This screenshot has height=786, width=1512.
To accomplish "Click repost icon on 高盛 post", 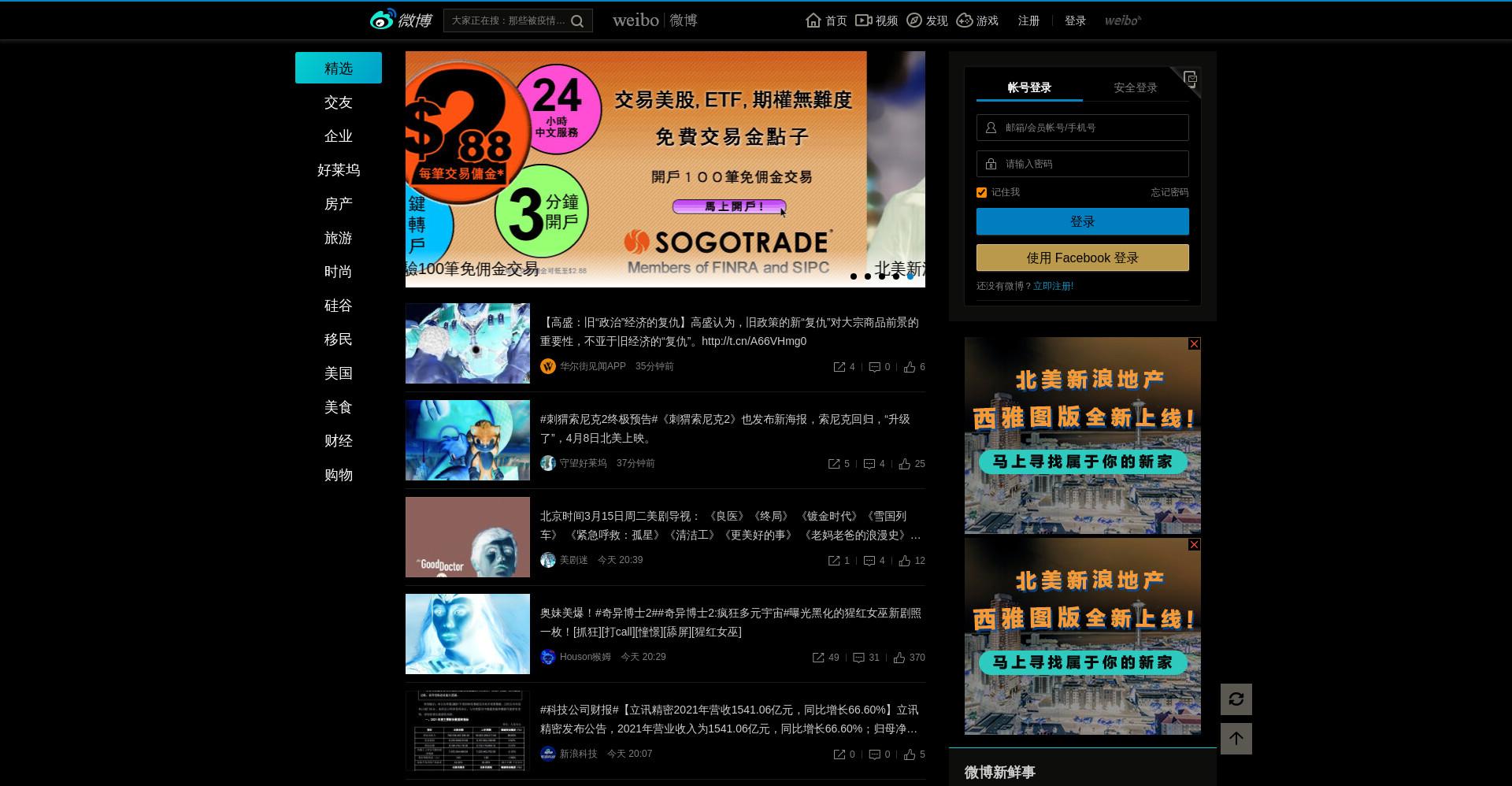I will tap(839, 367).
